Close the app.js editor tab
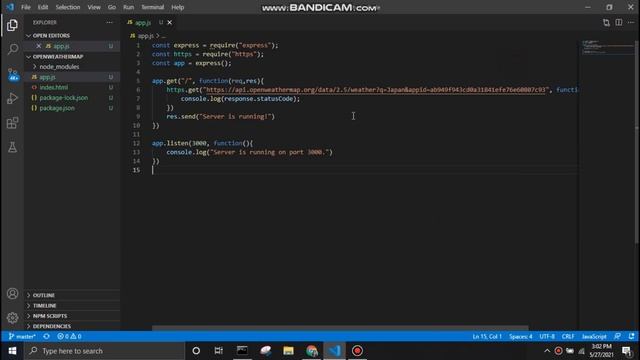Screen dimensions: 640x360 (169, 22)
